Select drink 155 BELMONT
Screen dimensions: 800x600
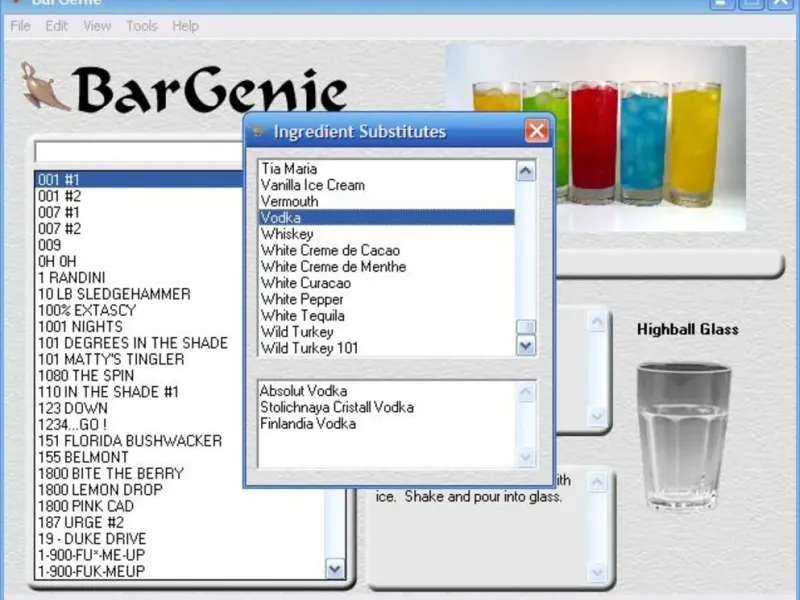(x=139, y=457)
